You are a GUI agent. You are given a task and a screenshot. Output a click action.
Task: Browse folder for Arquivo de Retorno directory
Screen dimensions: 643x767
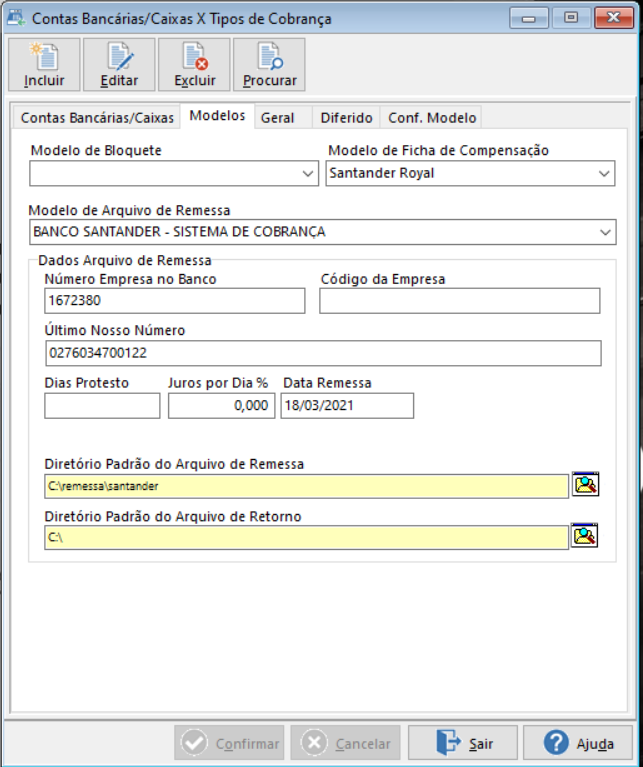point(585,536)
